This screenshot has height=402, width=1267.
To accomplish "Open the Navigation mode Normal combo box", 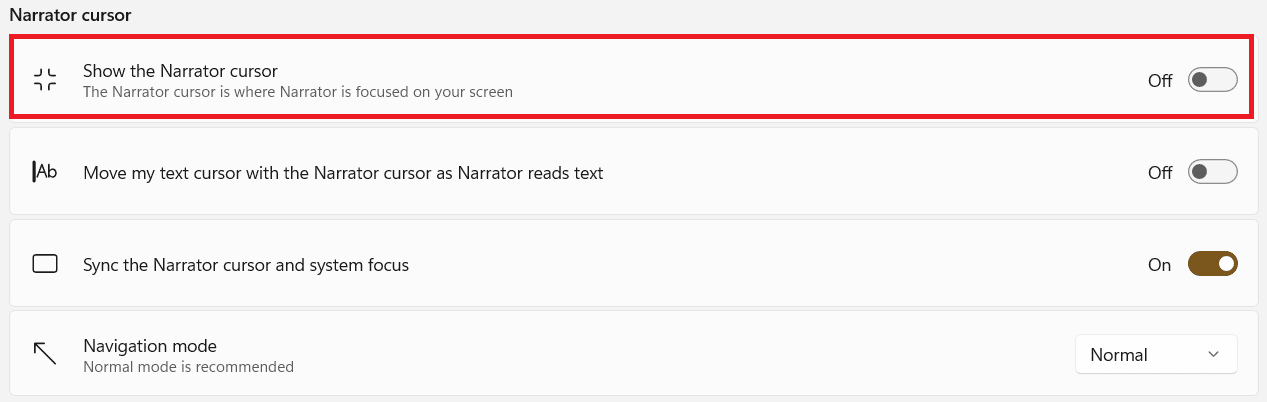I will tap(1155, 354).
